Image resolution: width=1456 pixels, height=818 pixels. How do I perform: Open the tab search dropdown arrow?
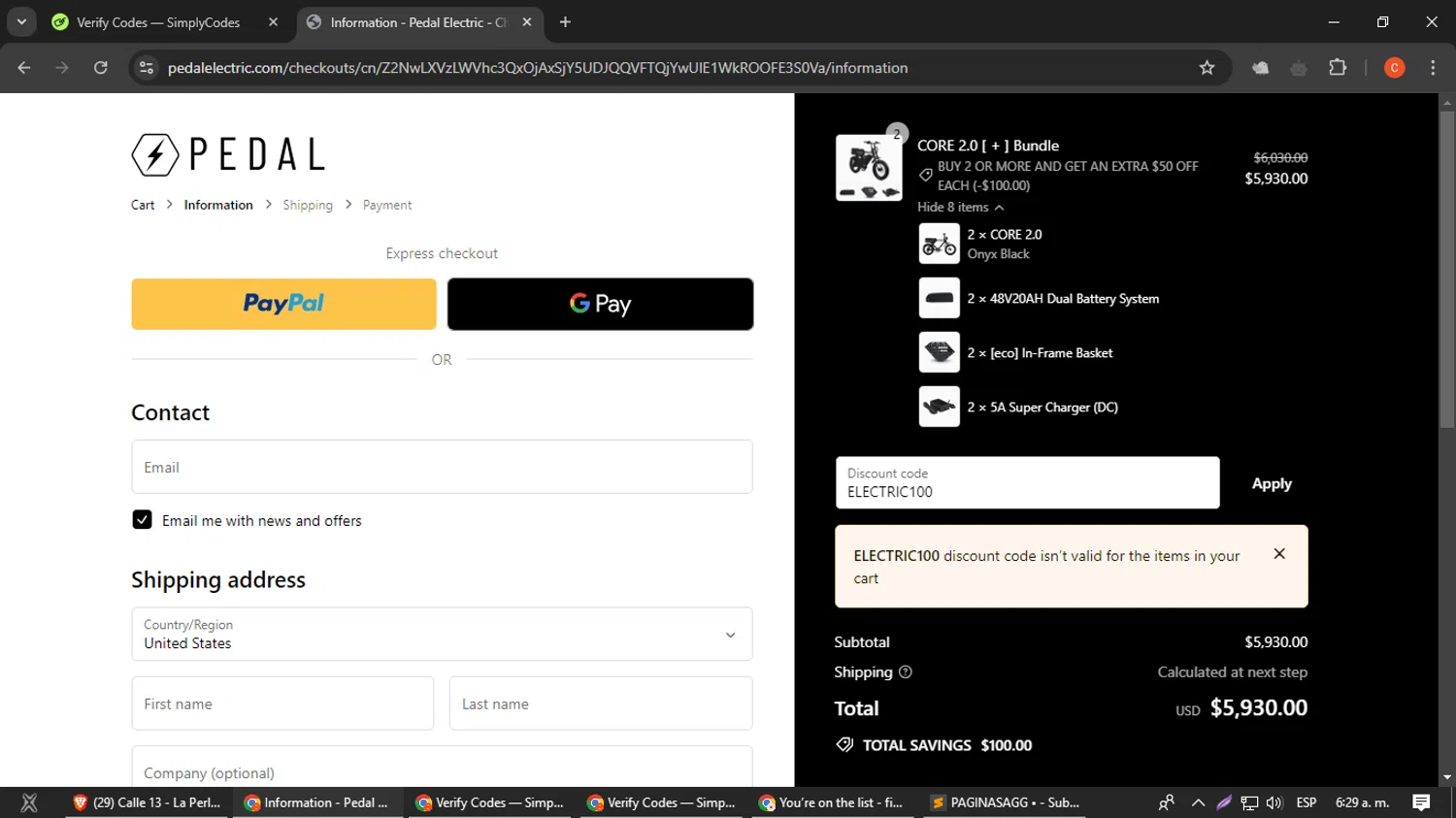21,22
